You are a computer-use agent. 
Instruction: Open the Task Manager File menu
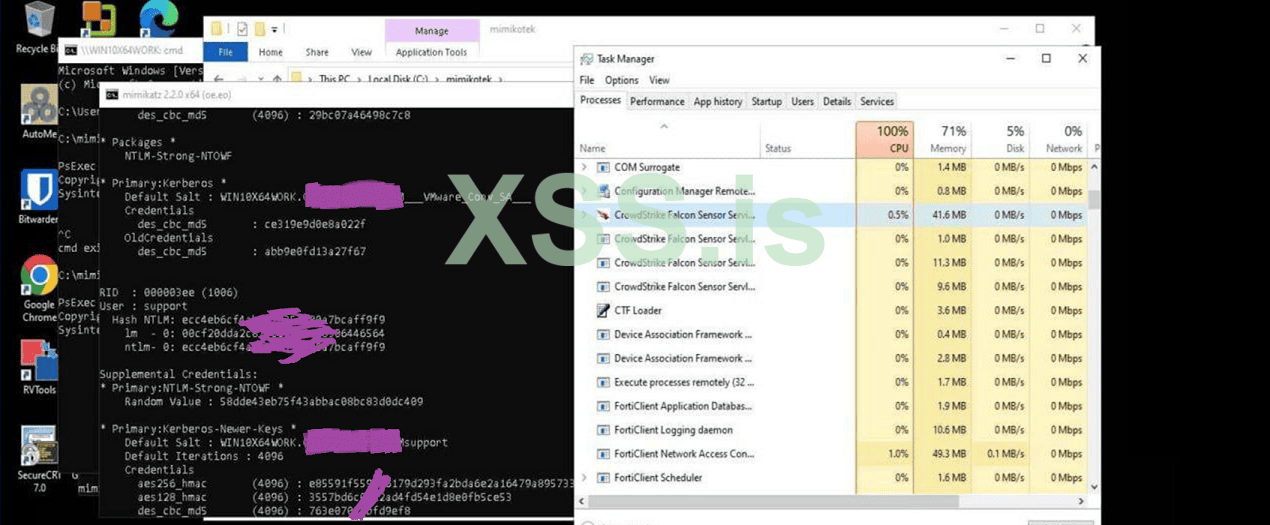point(587,80)
